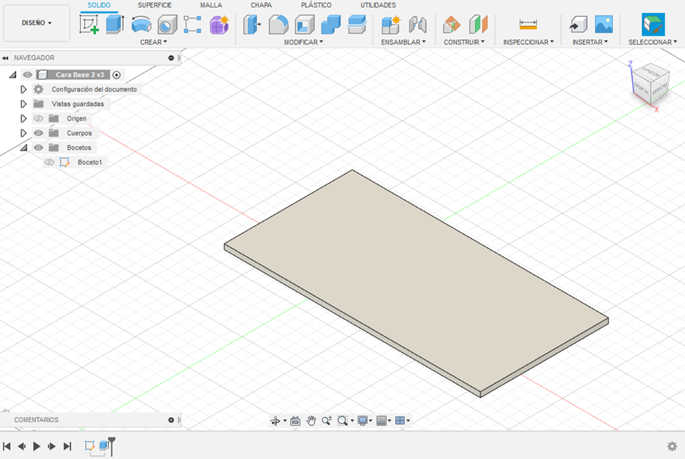Click the Look At icon
Screen dimensions: 685x459
295,421
